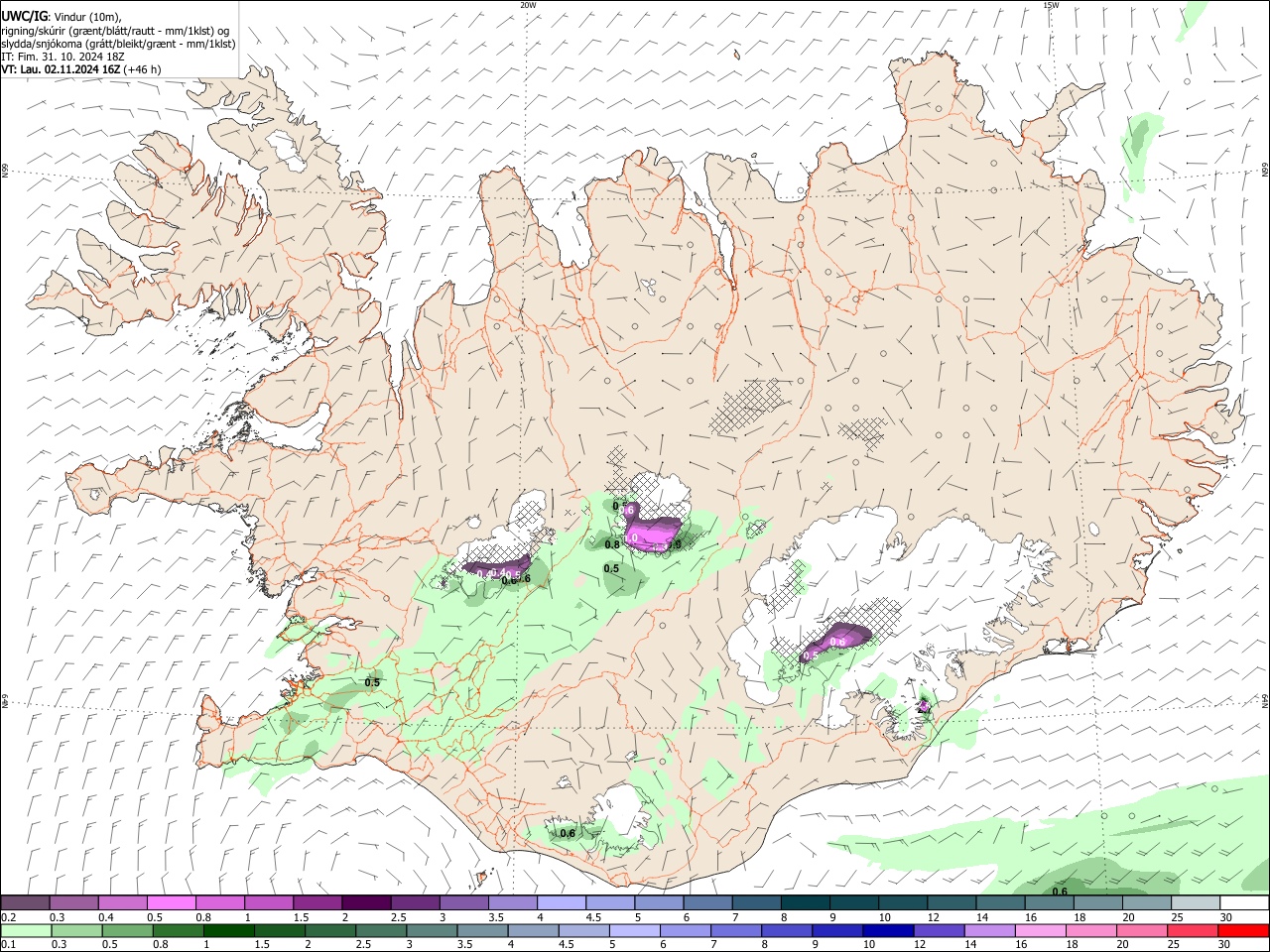
Task: Click the '0.2' legend value
Action: pyautogui.click(x=9, y=917)
